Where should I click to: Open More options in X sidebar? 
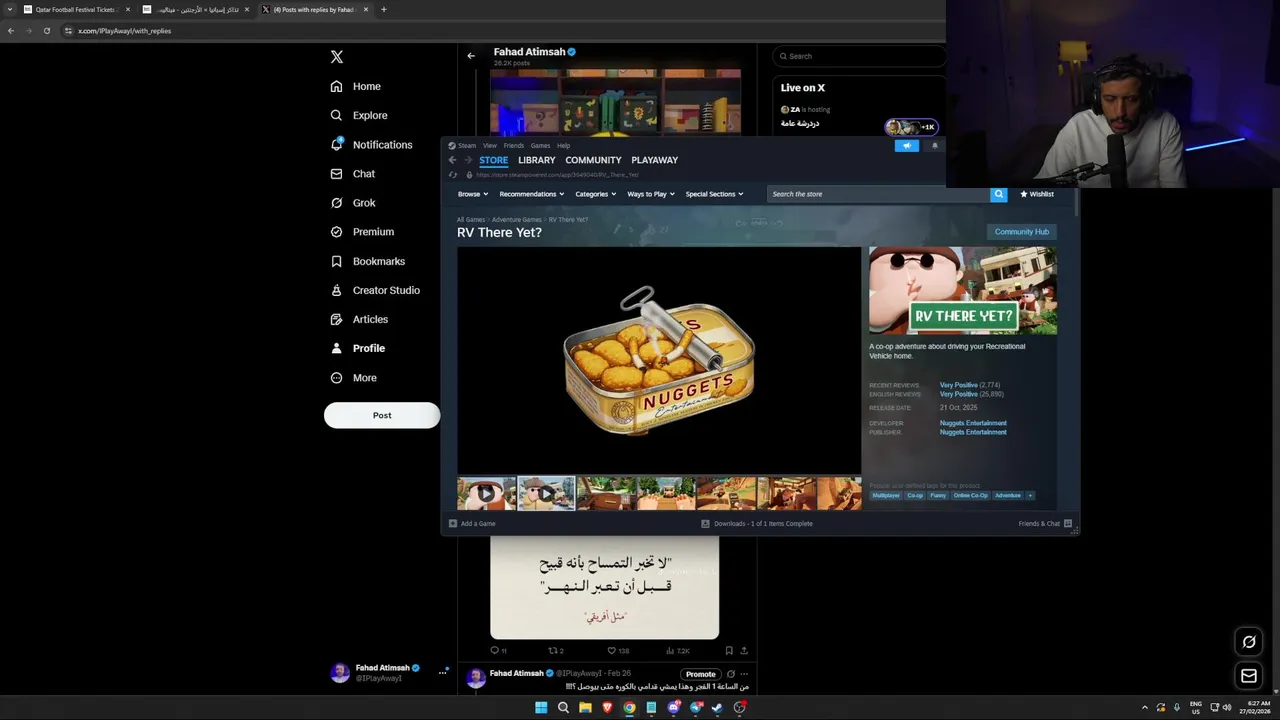[354, 378]
